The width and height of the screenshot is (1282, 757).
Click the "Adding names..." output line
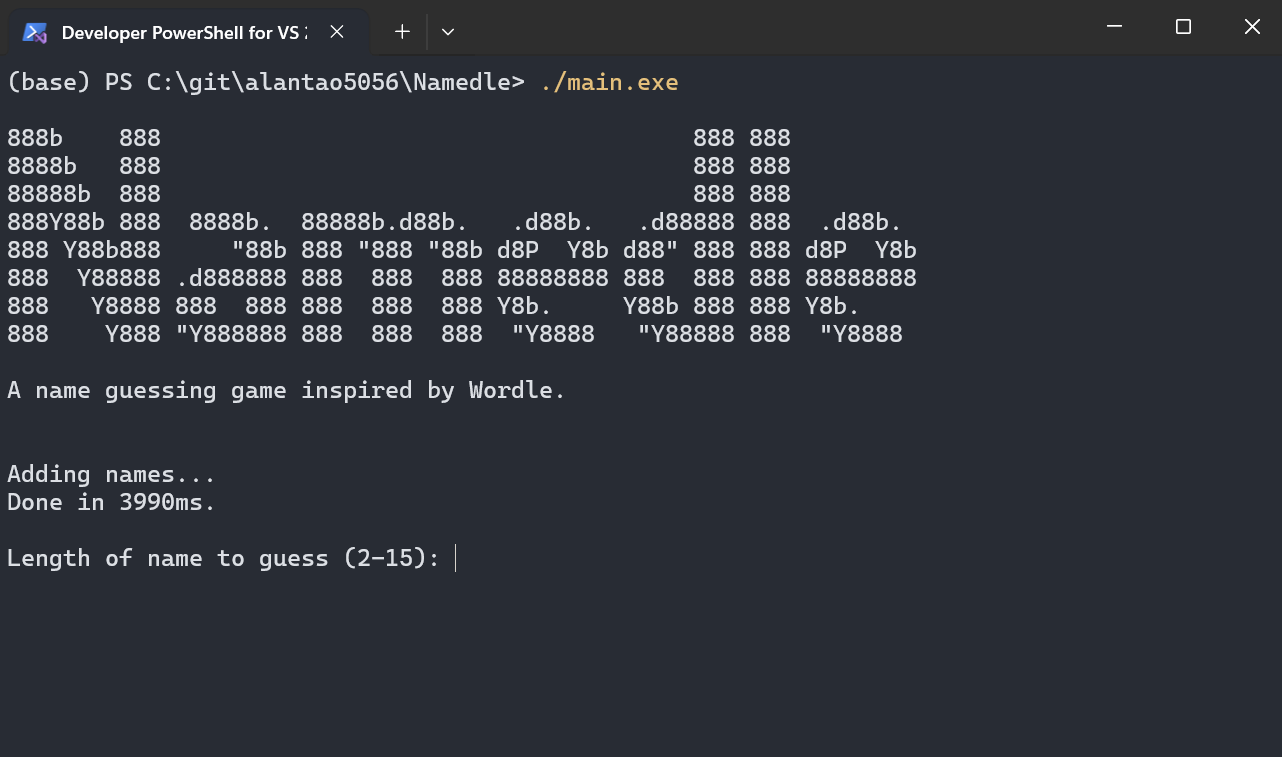coord(111,474)
